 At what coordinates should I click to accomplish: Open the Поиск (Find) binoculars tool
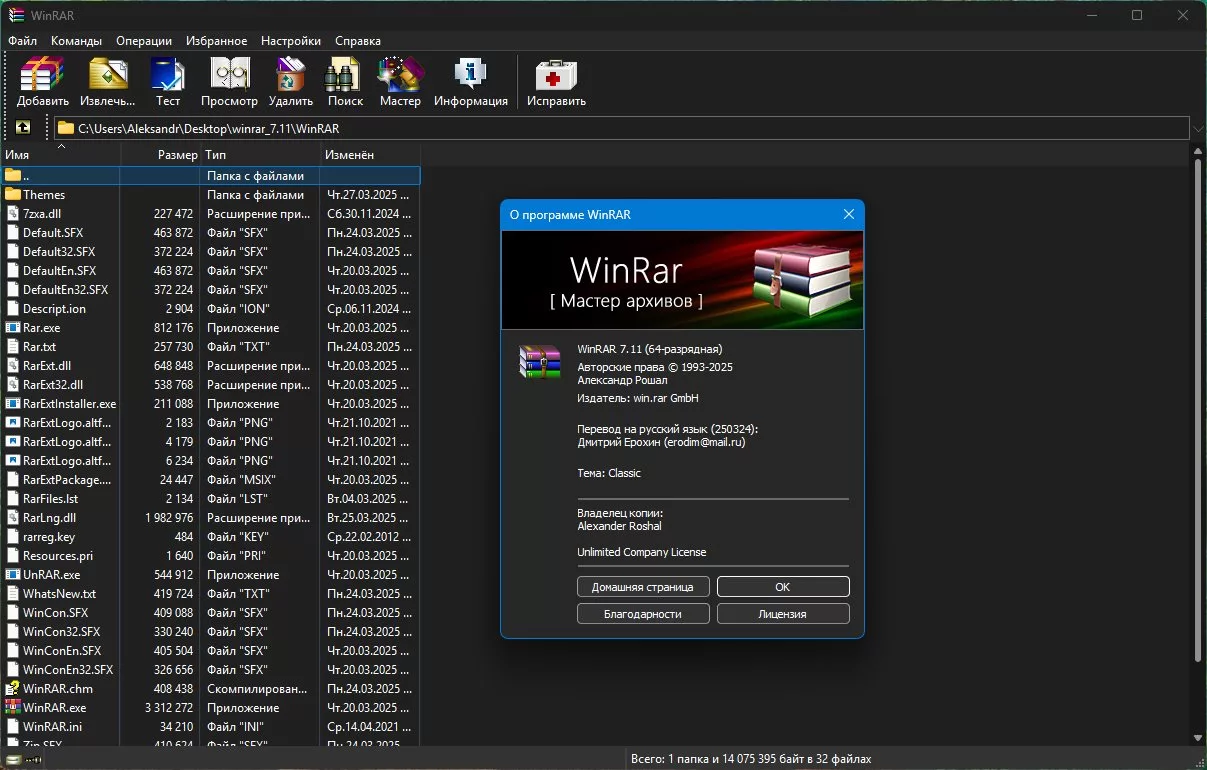[345, 82]
